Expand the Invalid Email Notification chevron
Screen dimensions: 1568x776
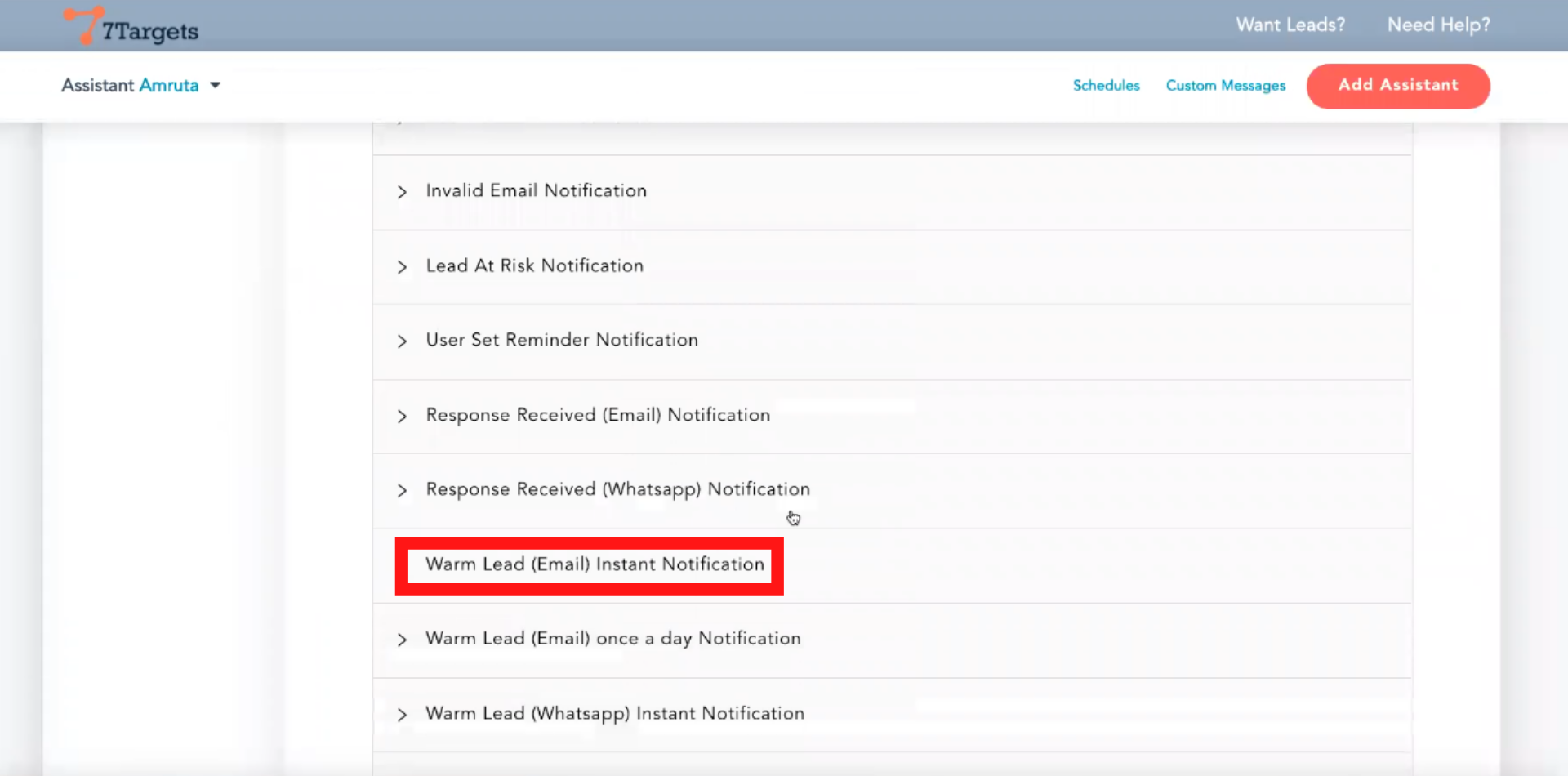pos(402,192)
